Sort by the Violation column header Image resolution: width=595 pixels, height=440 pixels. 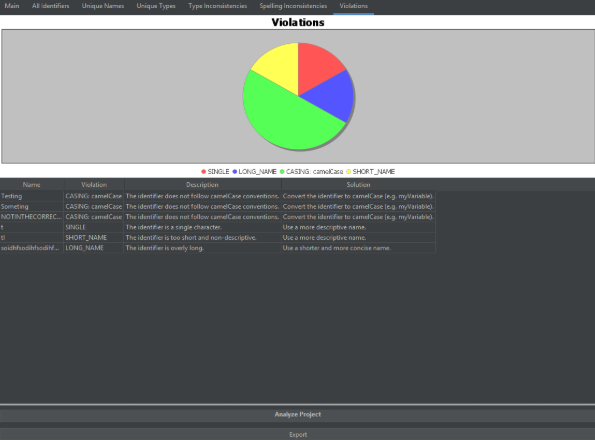pyautogui.click(x=94, y=185)
